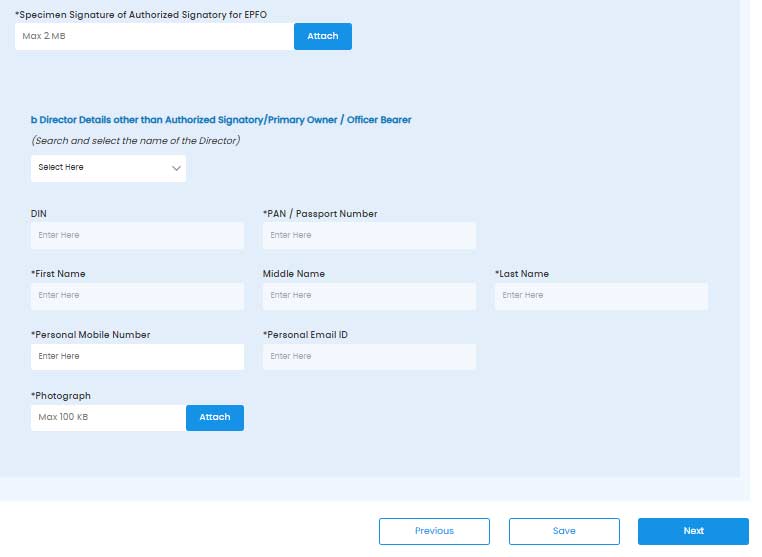This screenshot has height=557, width=762.
Task: Select the Personal Email ID field
Action: point(369,357)
